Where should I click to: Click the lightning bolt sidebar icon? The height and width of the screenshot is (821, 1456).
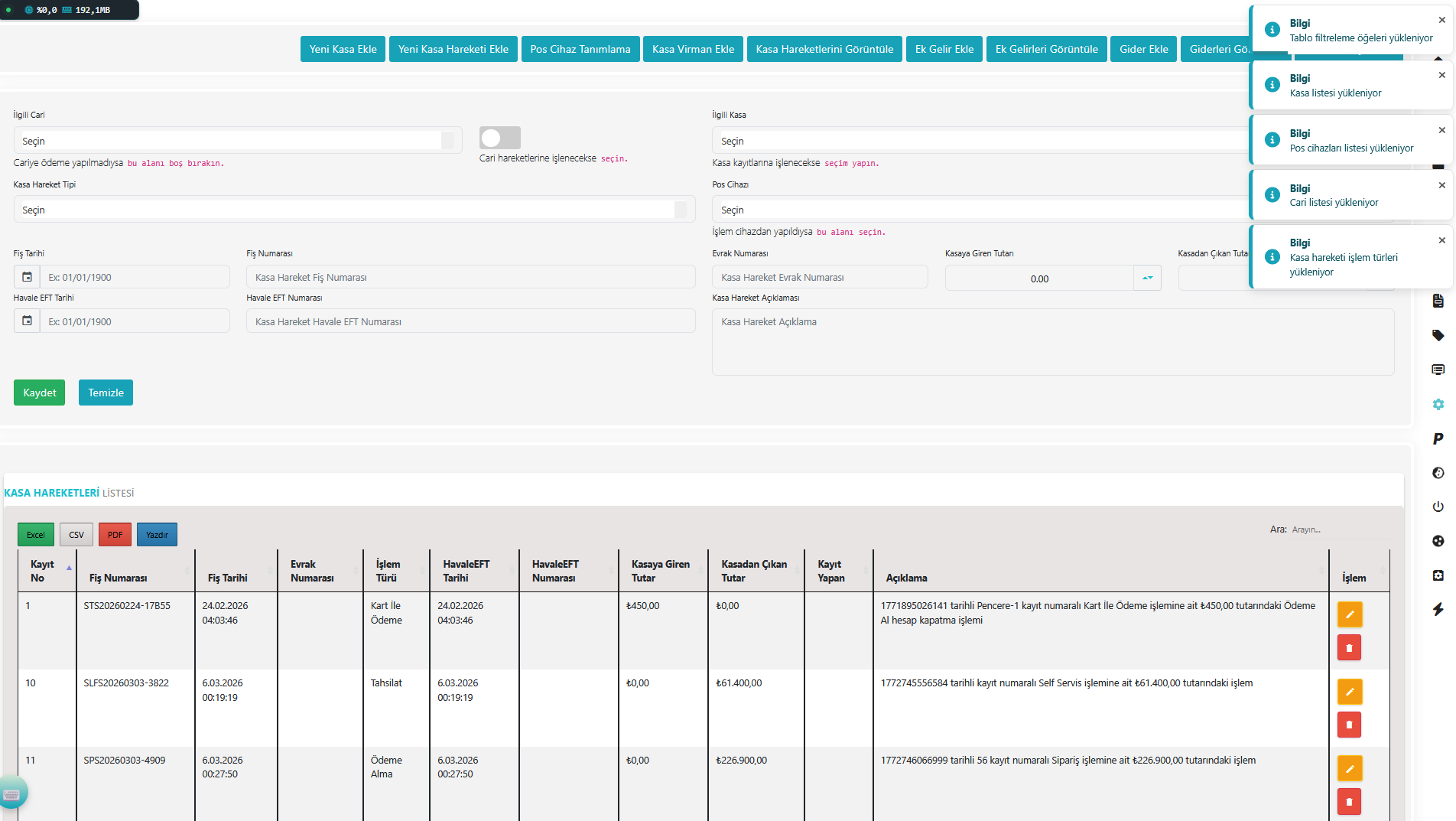pos(1438,609)
